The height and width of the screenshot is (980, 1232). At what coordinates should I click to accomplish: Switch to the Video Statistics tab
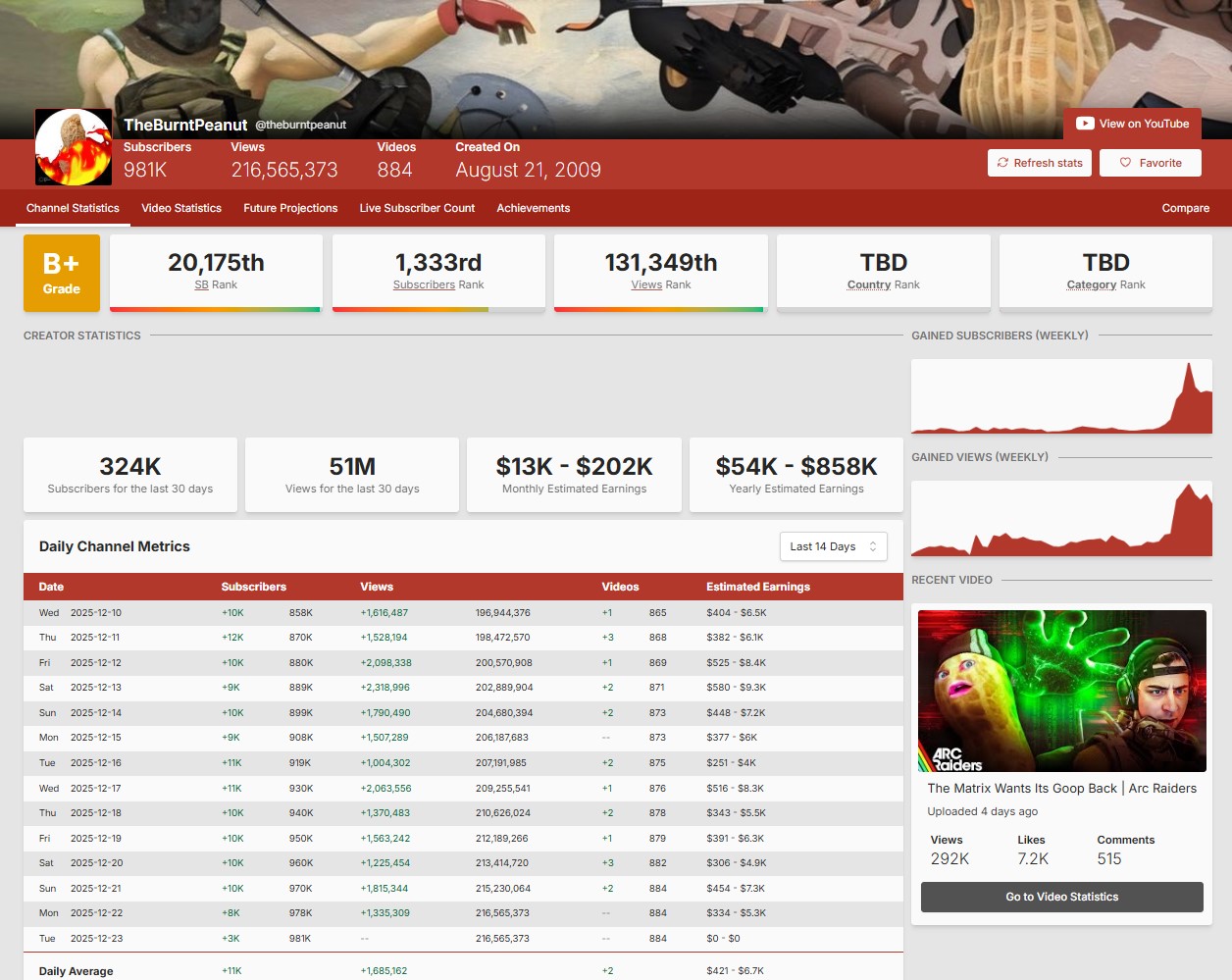[x=181, y=208]
